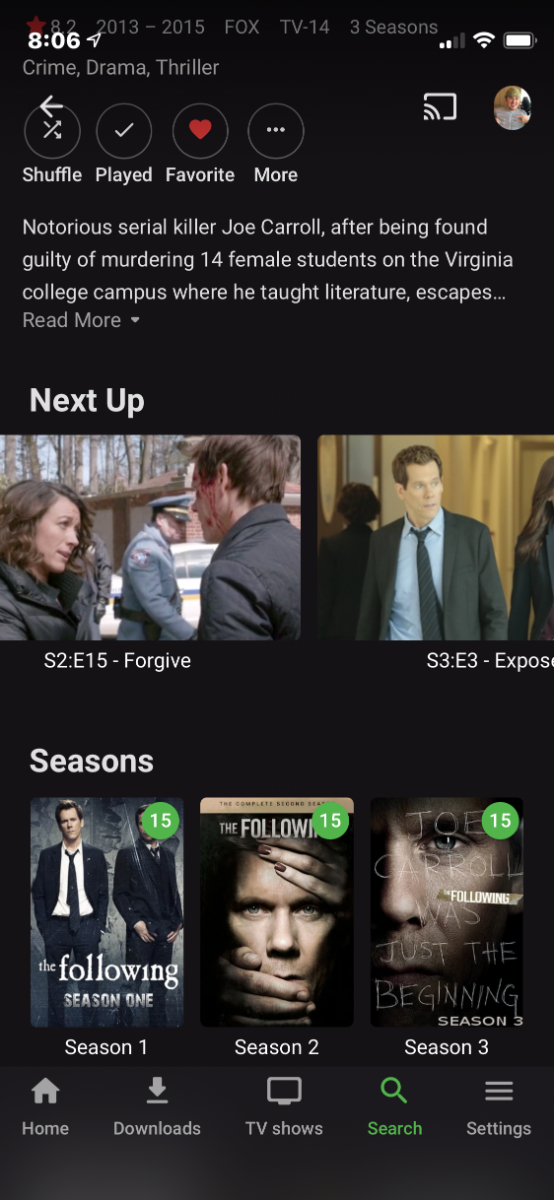554x1200 pixels.
Task: Open the Season 3 poster
Action: [447, 912]
